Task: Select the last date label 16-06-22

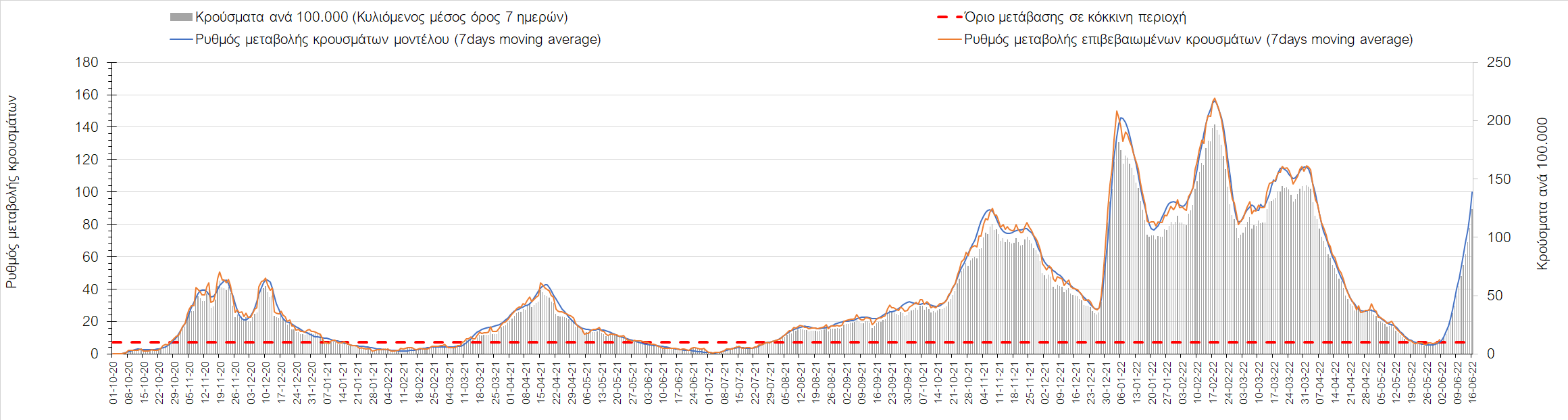Action: [1472, 383]
